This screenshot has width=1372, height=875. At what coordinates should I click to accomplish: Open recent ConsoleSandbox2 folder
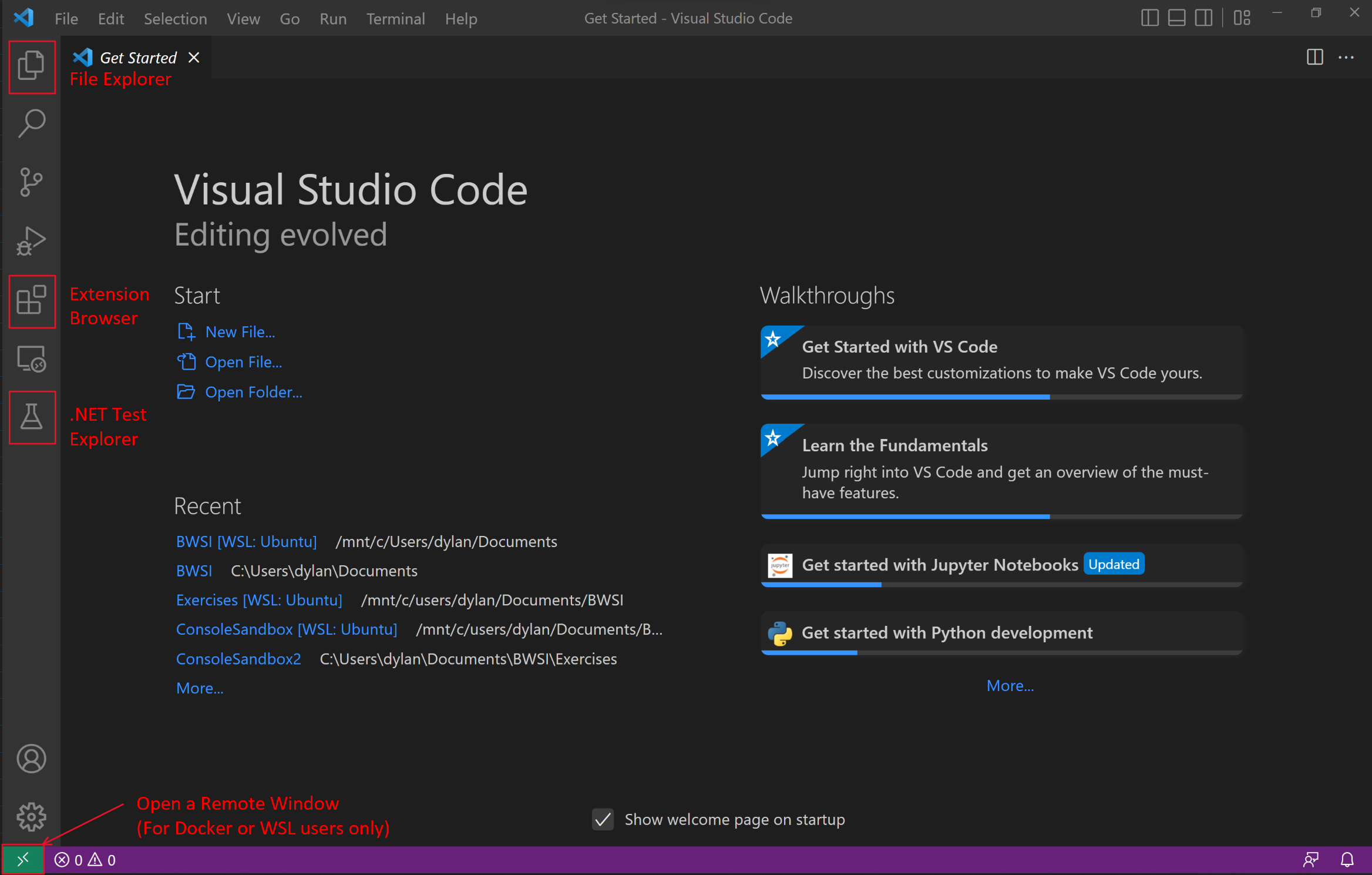(x=238, y=659)
